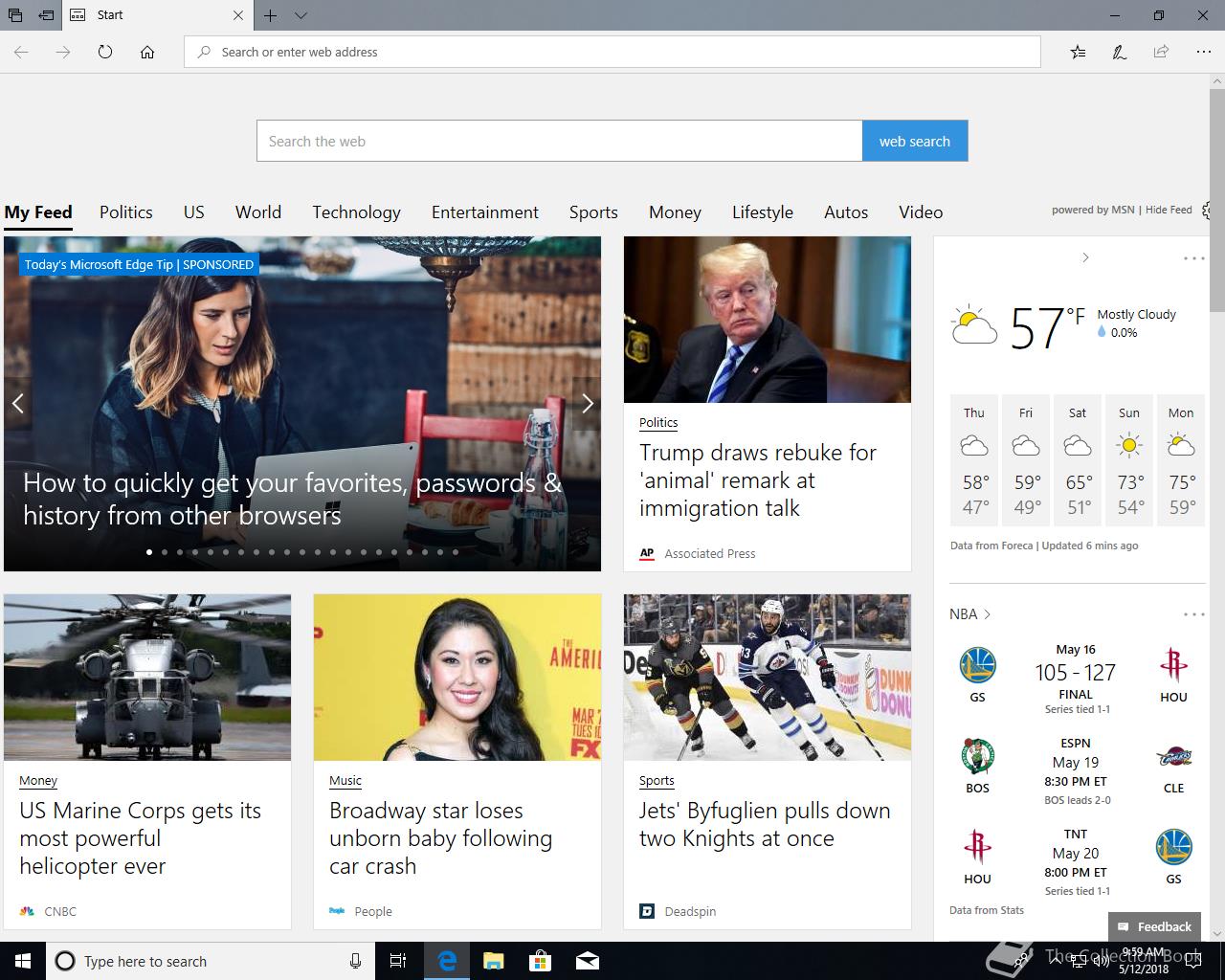Open weather card ellipsis options

(1193, 258)
